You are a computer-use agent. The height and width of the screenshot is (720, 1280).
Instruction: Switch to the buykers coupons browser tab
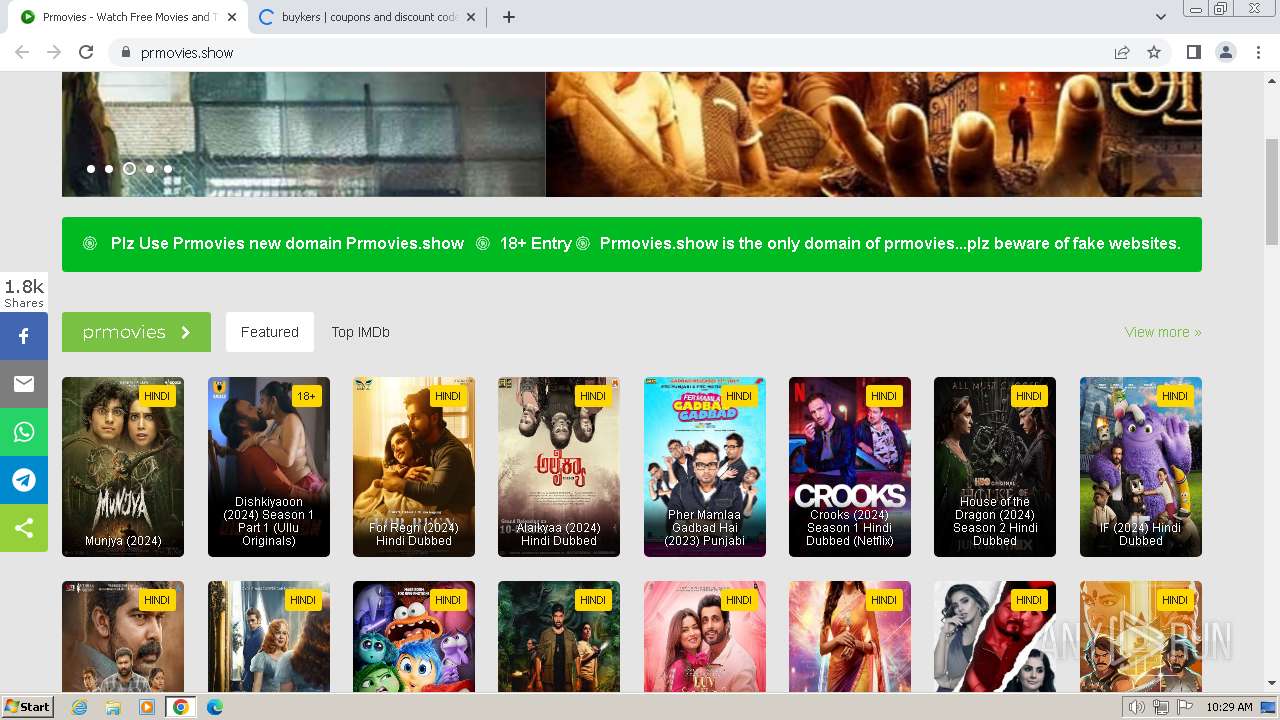[x=366, y=17]
